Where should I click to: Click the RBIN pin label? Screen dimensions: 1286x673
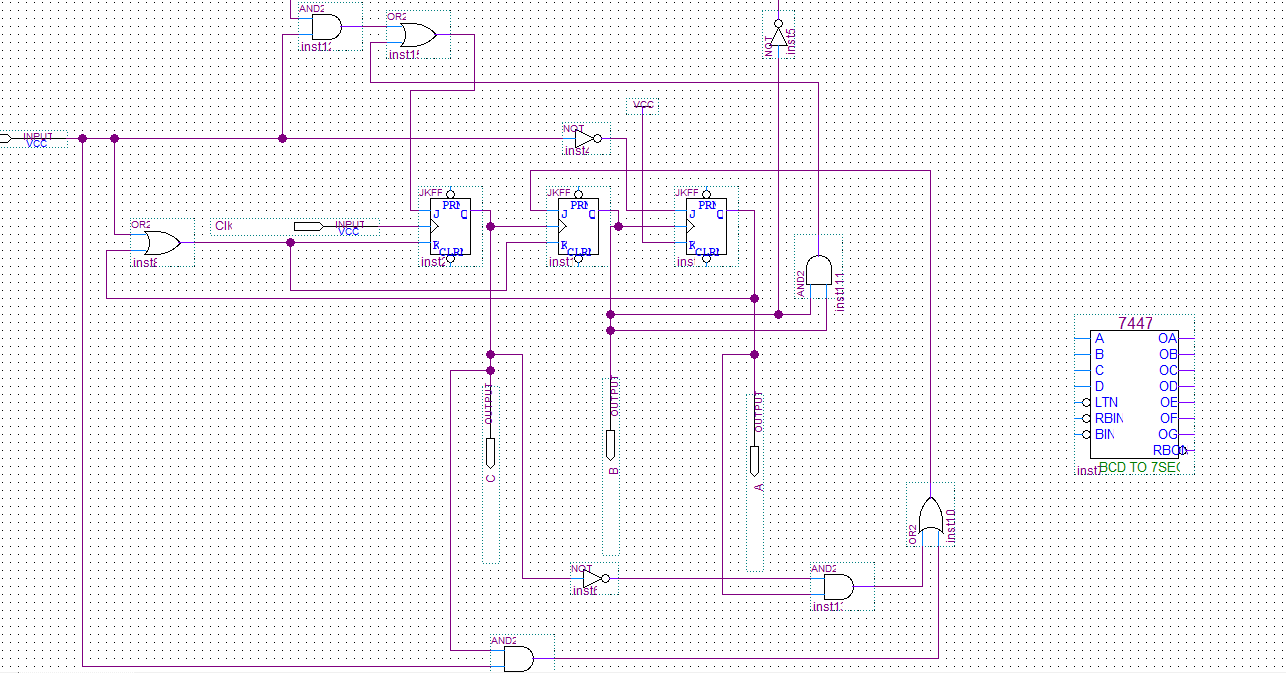pos(1108,418)
